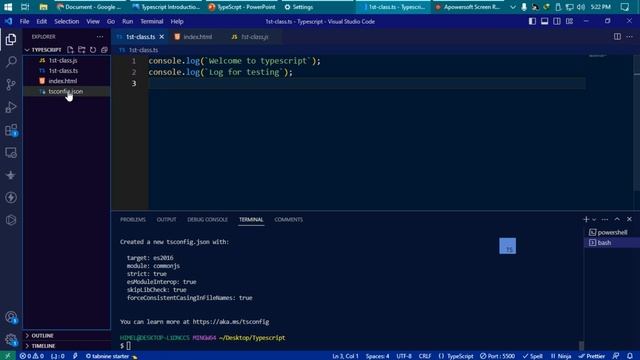Open the Explorer view in activity bar
The width and height of the screenshot is (640, 360).
(x=11, y=39)
